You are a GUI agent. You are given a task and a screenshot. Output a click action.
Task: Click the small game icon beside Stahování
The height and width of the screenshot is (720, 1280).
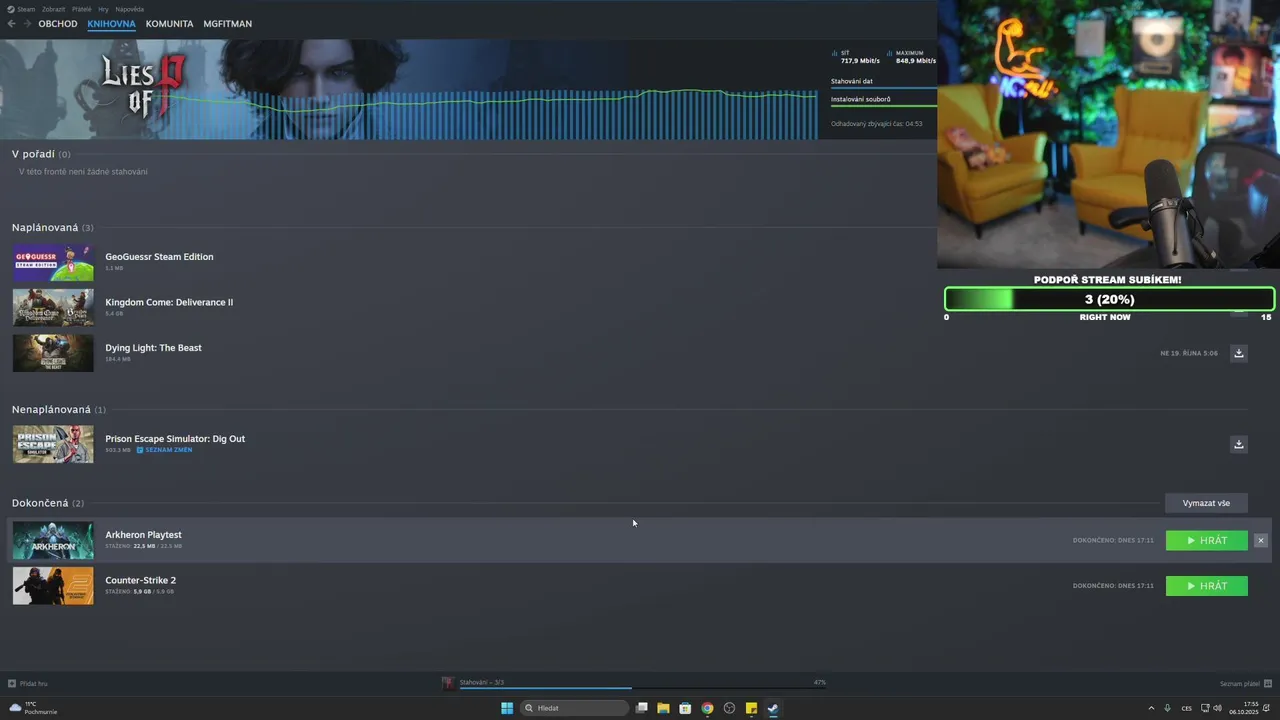[x=448, y=683]
